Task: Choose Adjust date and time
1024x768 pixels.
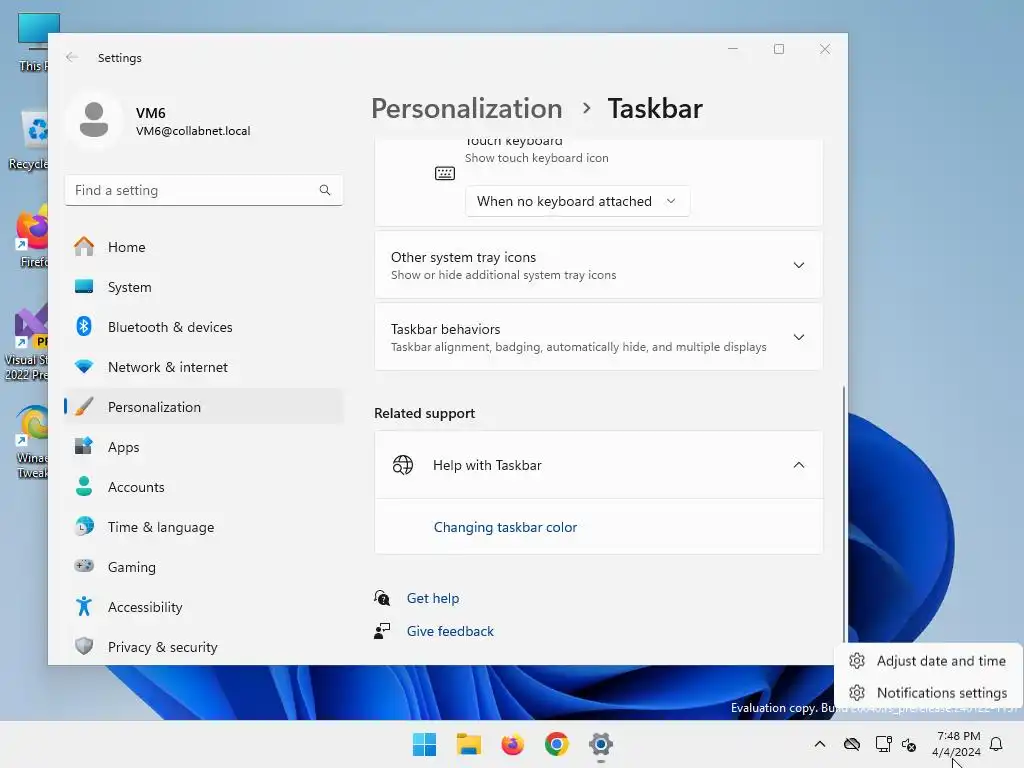Action: 928,661
